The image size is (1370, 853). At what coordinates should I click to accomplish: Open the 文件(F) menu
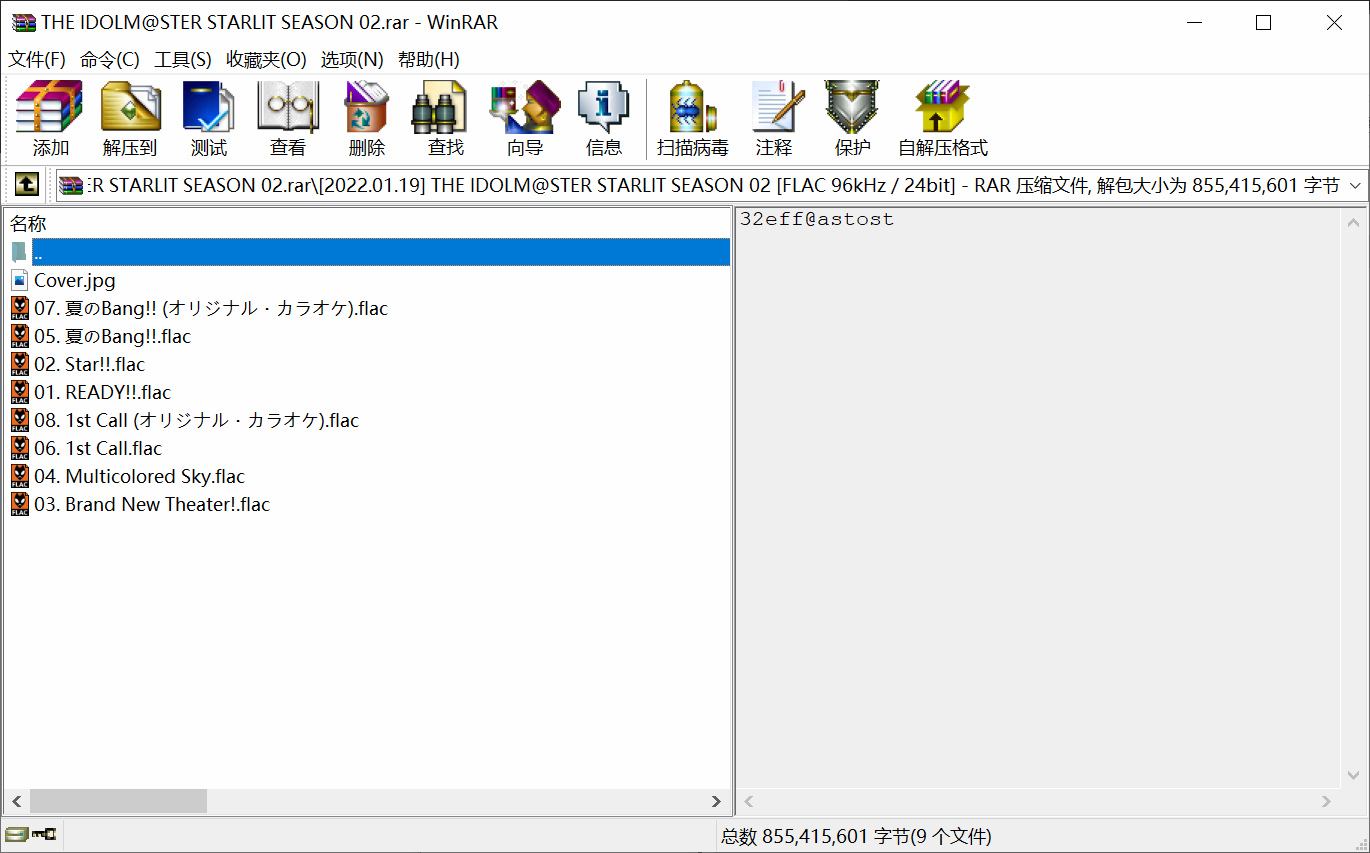(x=37, y=59)
